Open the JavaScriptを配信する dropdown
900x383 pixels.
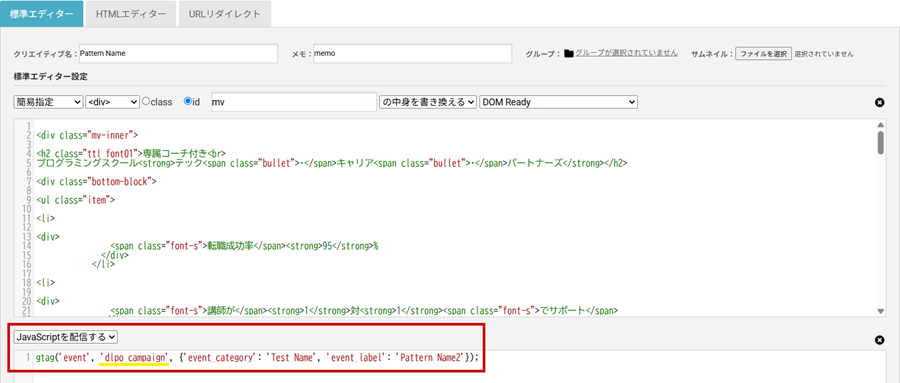coord(66,336)
